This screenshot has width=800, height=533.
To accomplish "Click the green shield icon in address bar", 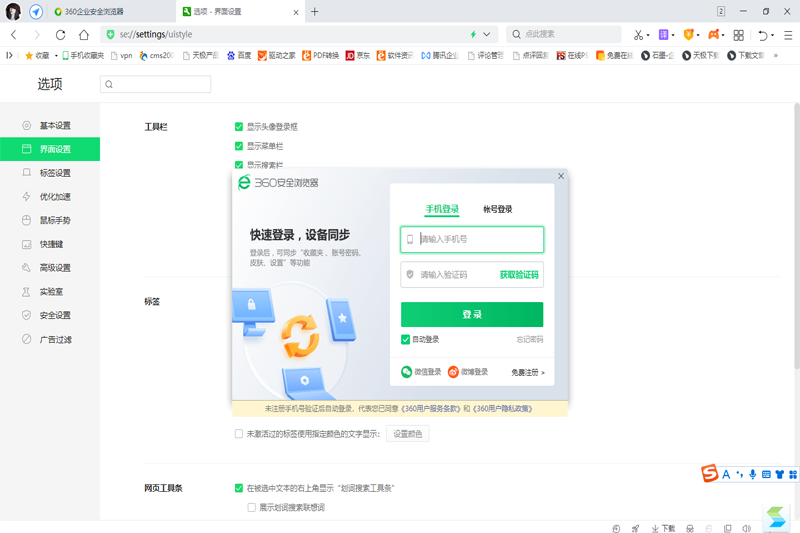I will 110,34.
